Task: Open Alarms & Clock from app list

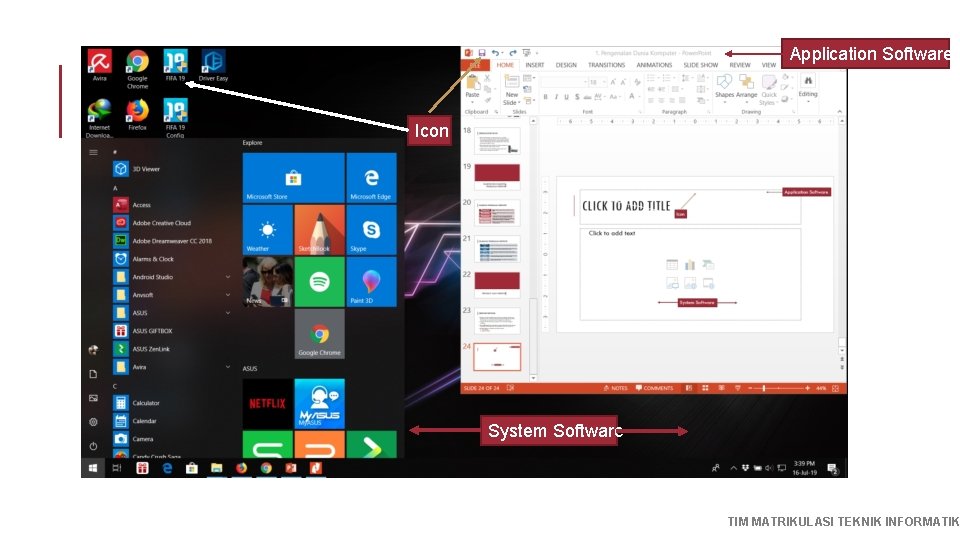Action: click(172, 259)
